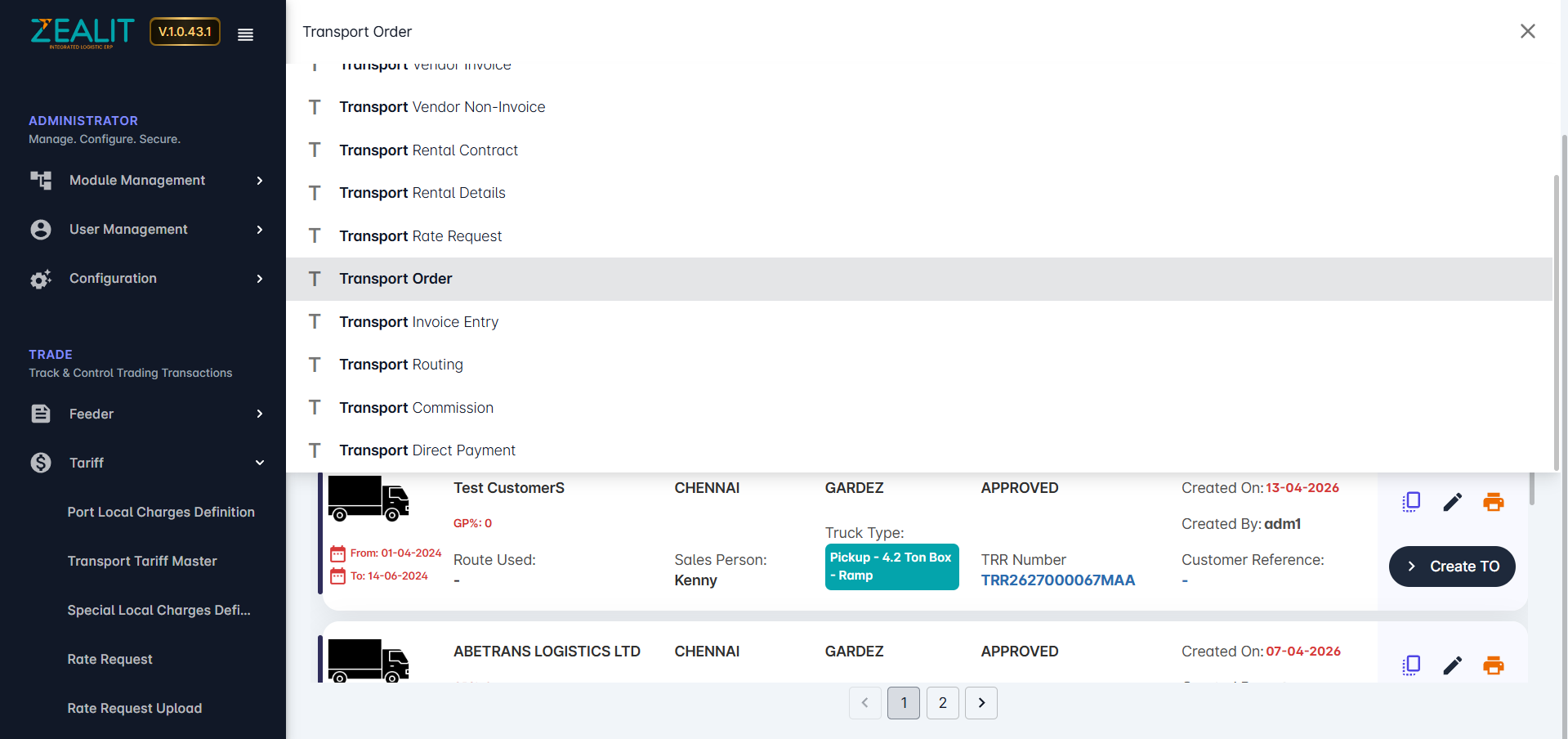Image resolution: width=1568 pixels, height=739 pixels.
Task: Open Transport Tariff Master in sidebar
Action: tap(142, 562)
